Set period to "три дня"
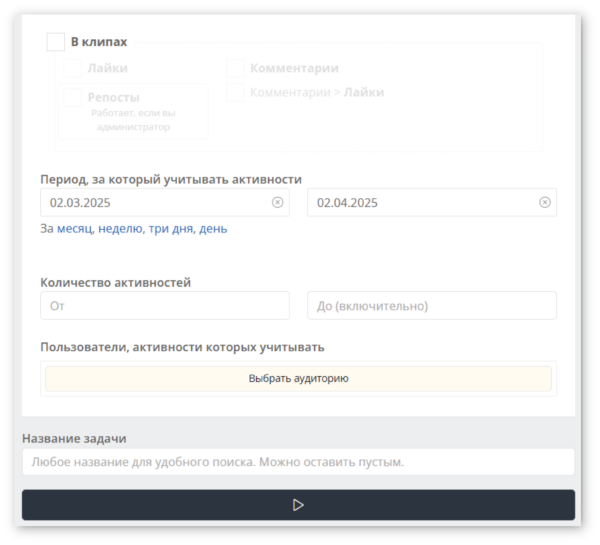Image resolution: width=600 pixels, height=545 pixels. (x=171, y=228)
